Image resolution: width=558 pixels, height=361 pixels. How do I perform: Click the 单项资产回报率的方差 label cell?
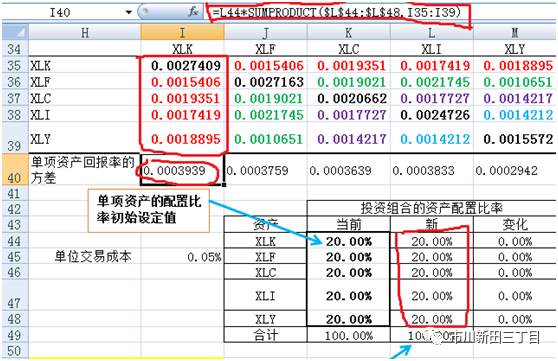pyautogui.click(x=85, y=169)
